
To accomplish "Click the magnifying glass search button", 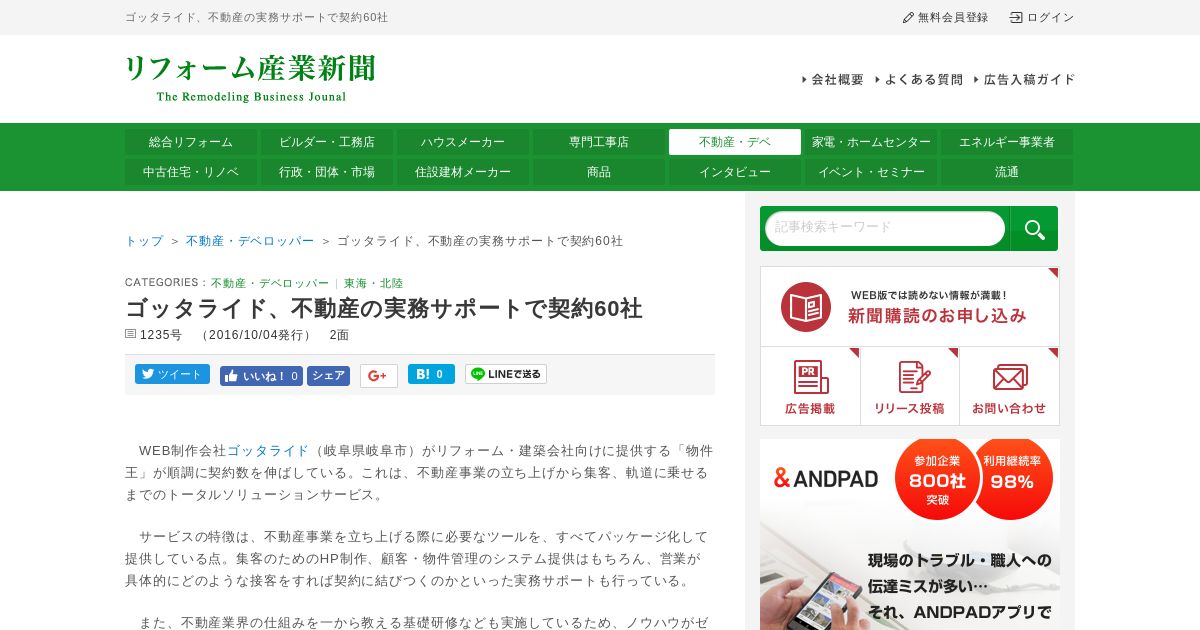I will (x=1034, y=229).
